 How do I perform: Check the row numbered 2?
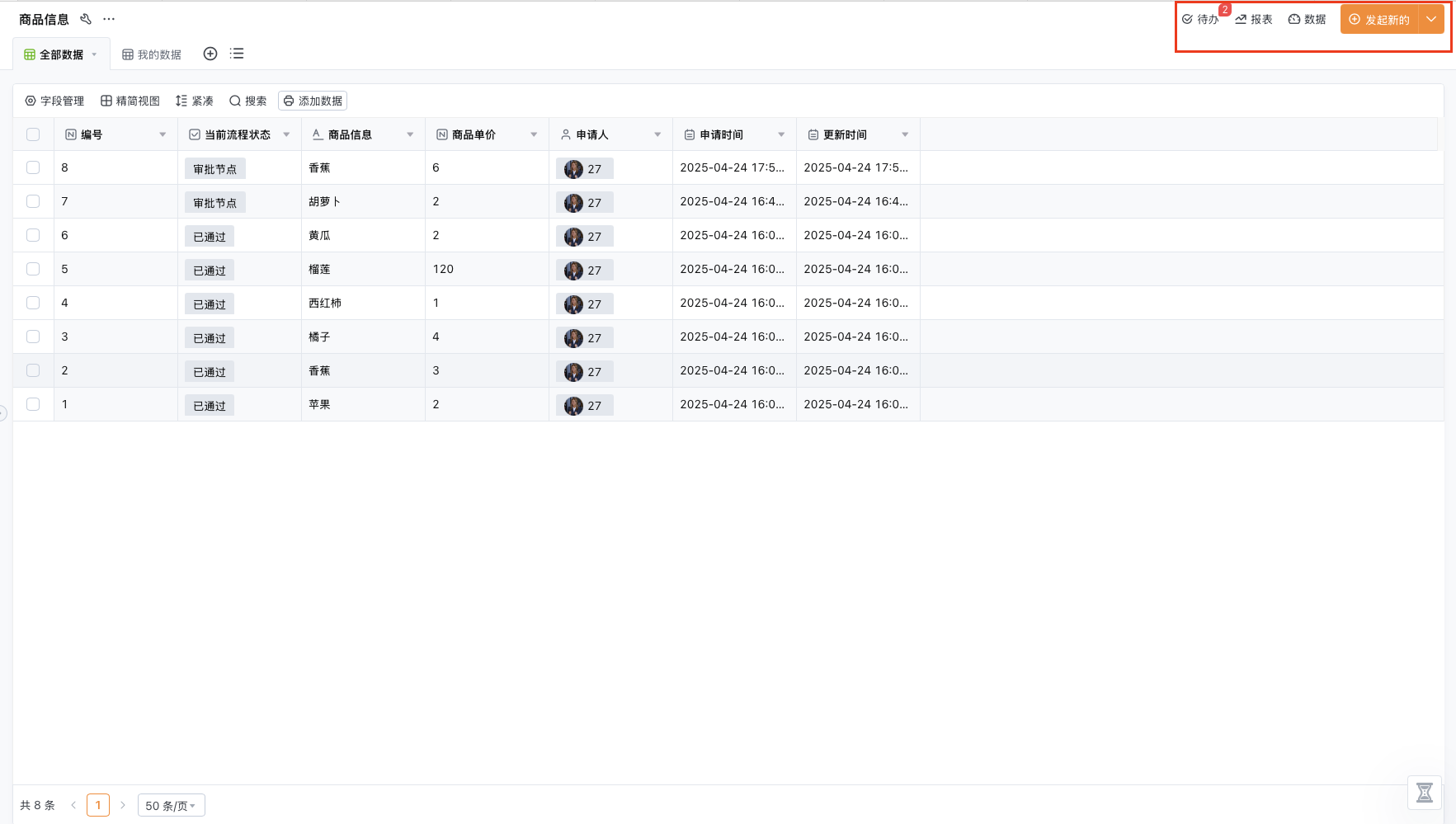click(33, 370)
